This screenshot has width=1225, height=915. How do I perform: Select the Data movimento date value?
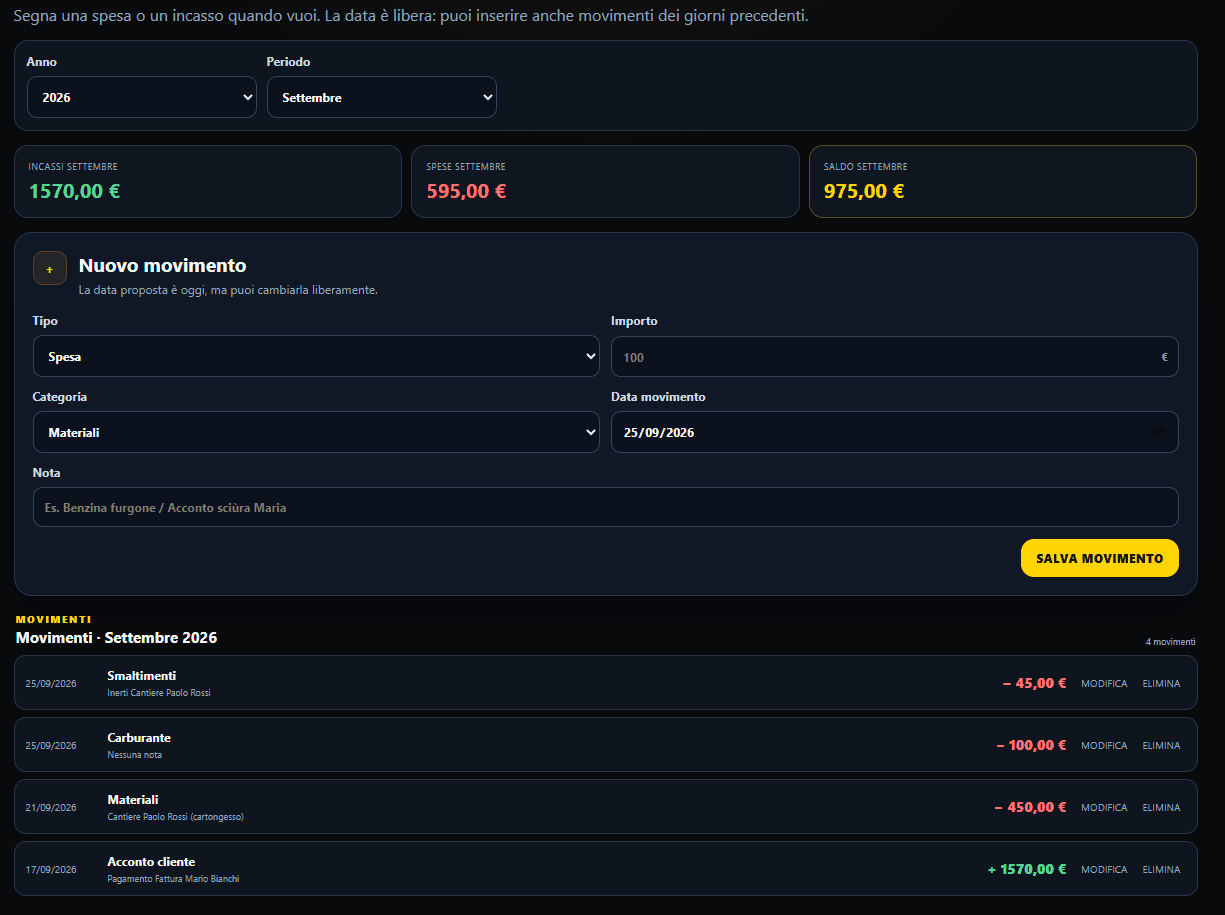(659, 433)
